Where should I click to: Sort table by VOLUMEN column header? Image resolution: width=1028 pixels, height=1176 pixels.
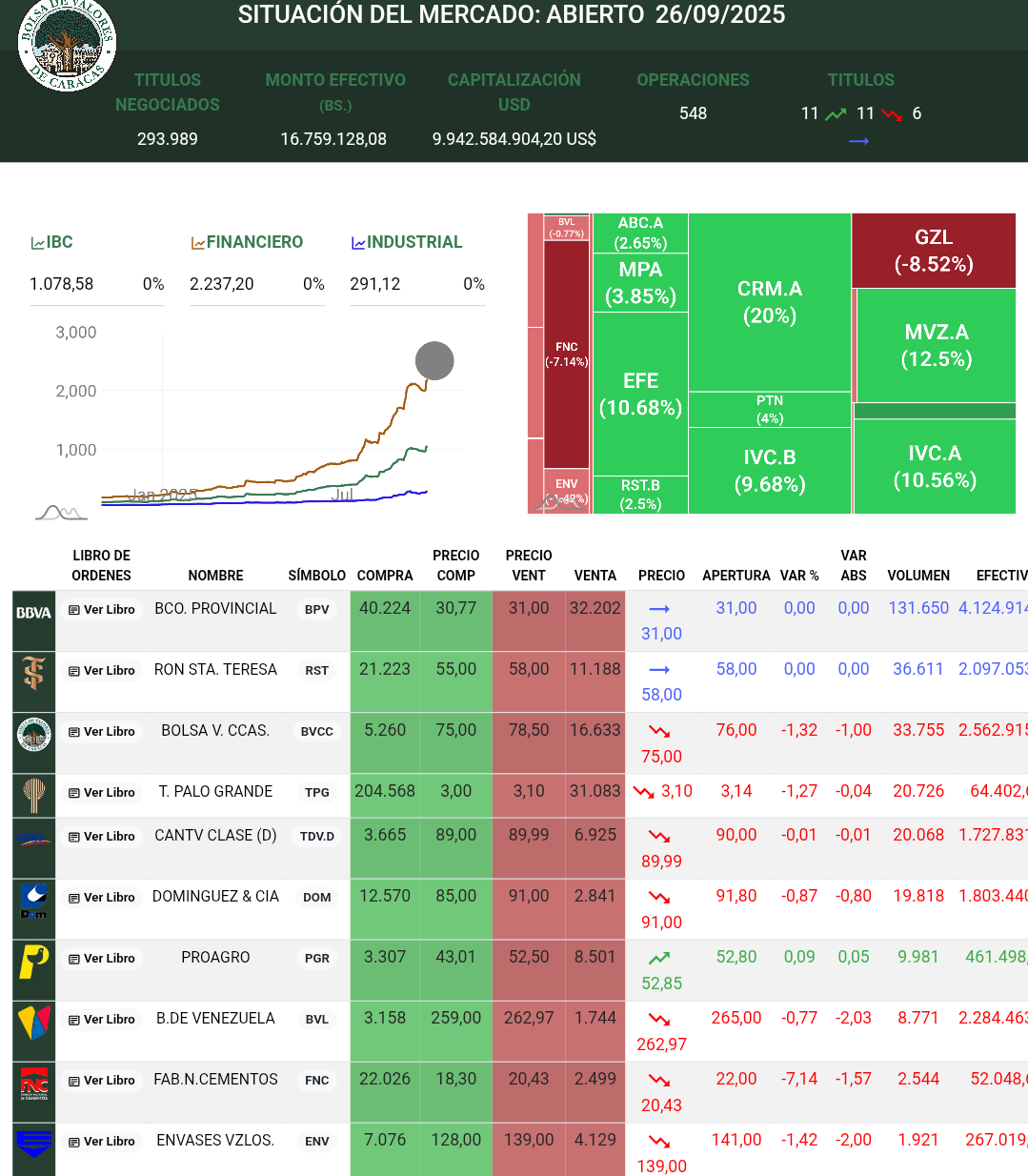[917, 576]
